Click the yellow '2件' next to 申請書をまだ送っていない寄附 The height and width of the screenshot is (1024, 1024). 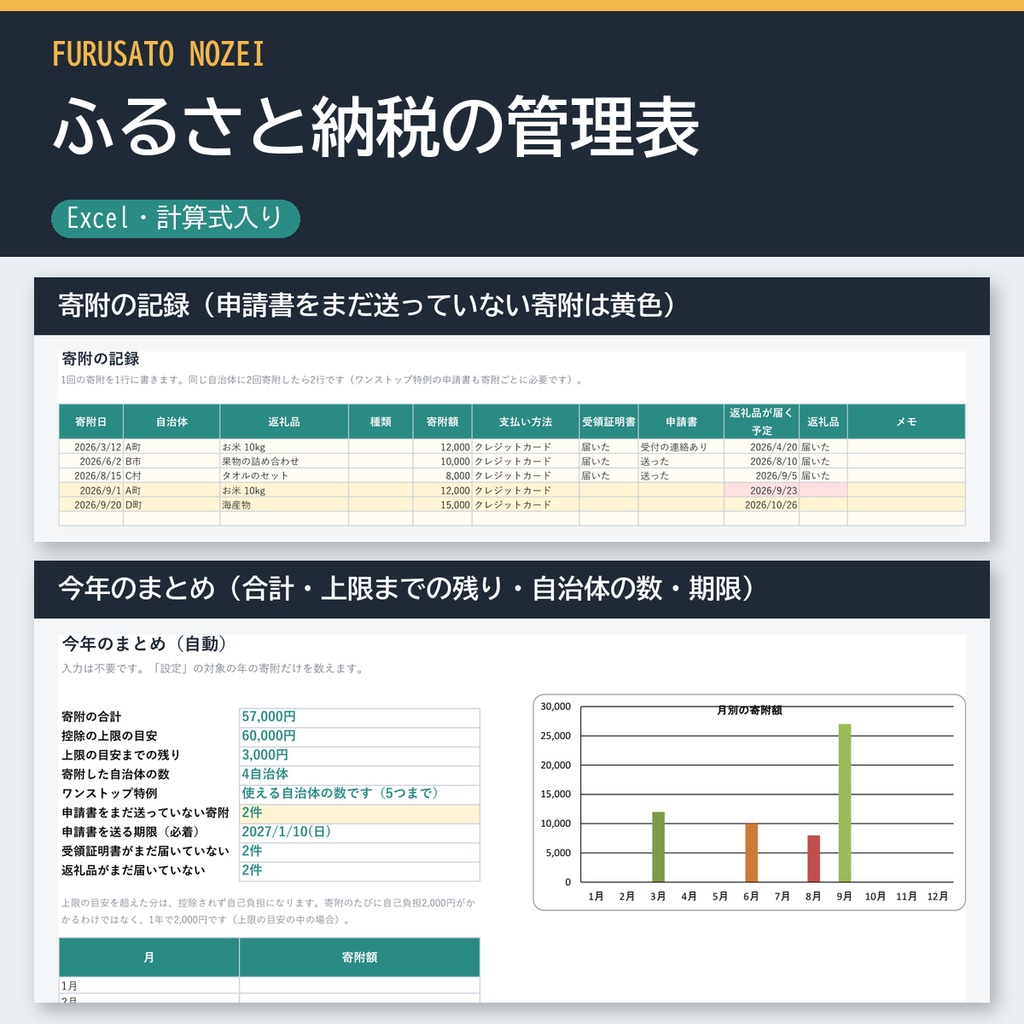[360, 813]
